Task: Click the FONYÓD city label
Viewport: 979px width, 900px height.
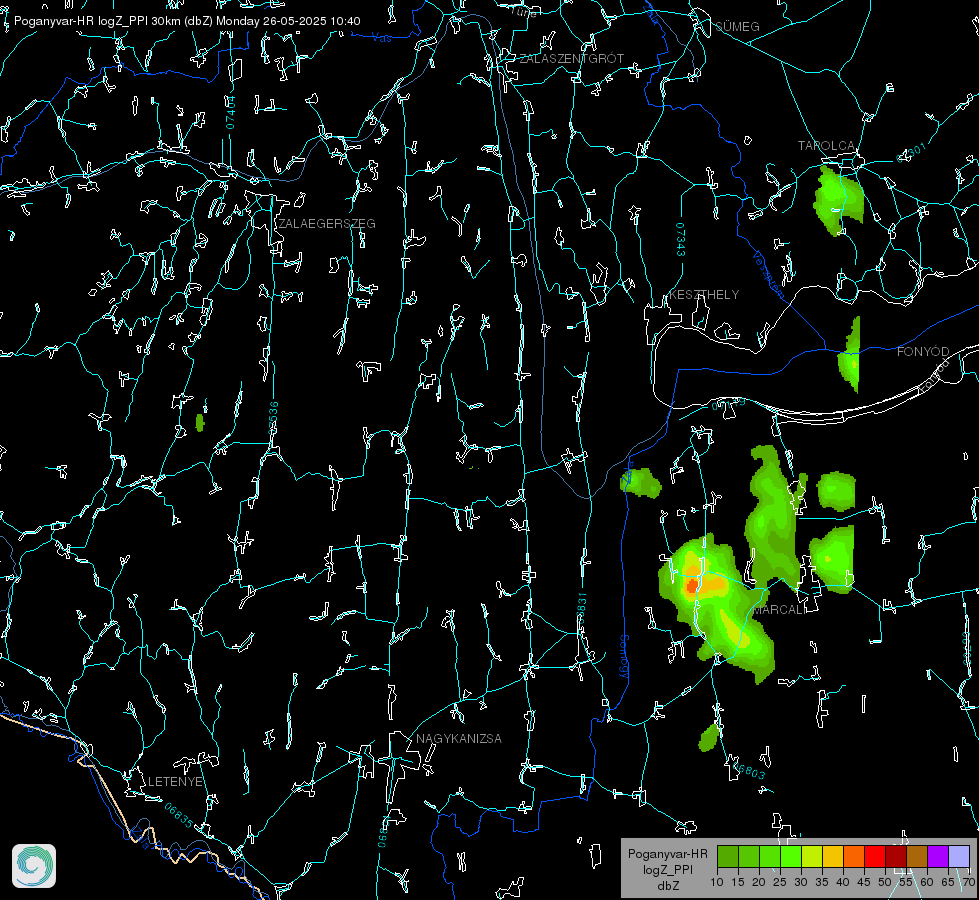Action: [923, 352]
